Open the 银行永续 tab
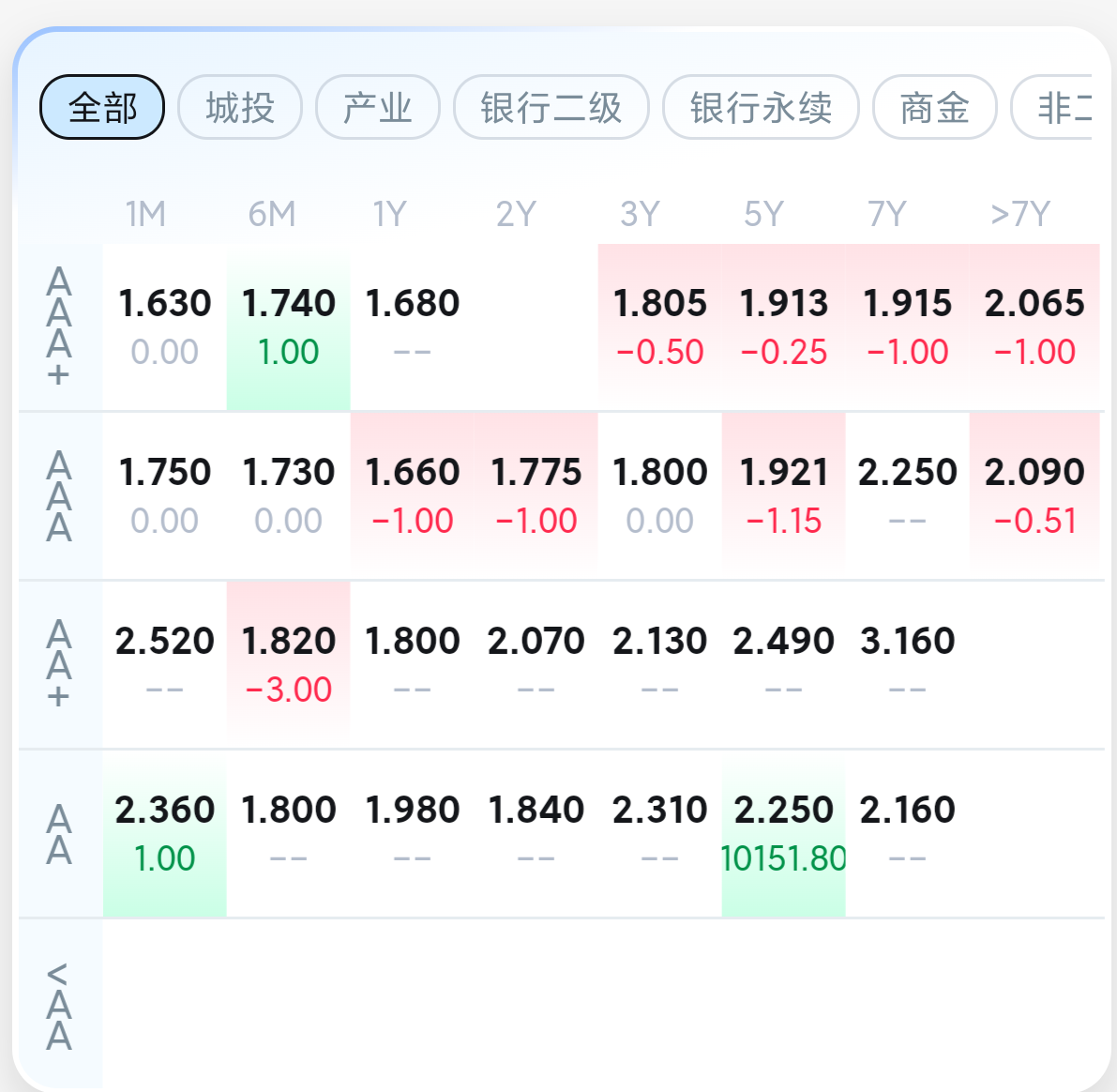 (x=761, y=108)
